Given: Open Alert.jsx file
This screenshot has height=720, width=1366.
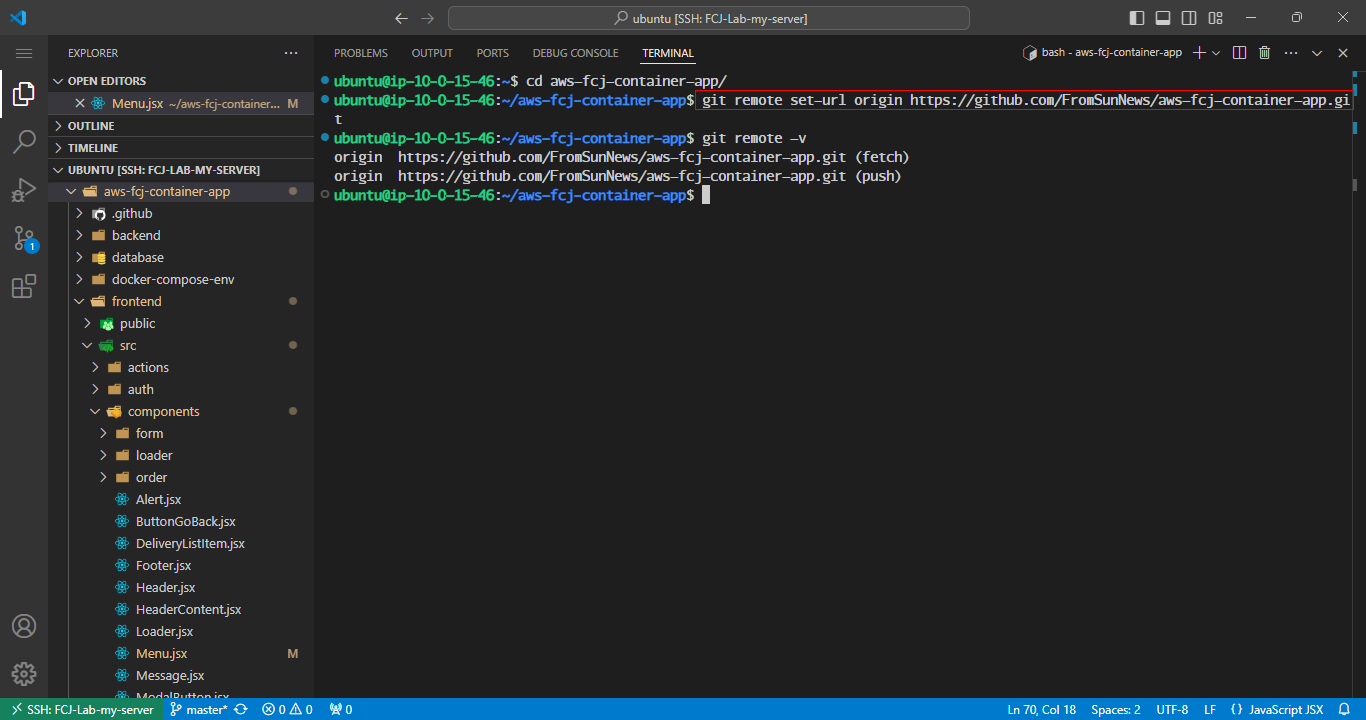Looking at the screenshot, I should [181, 500].
